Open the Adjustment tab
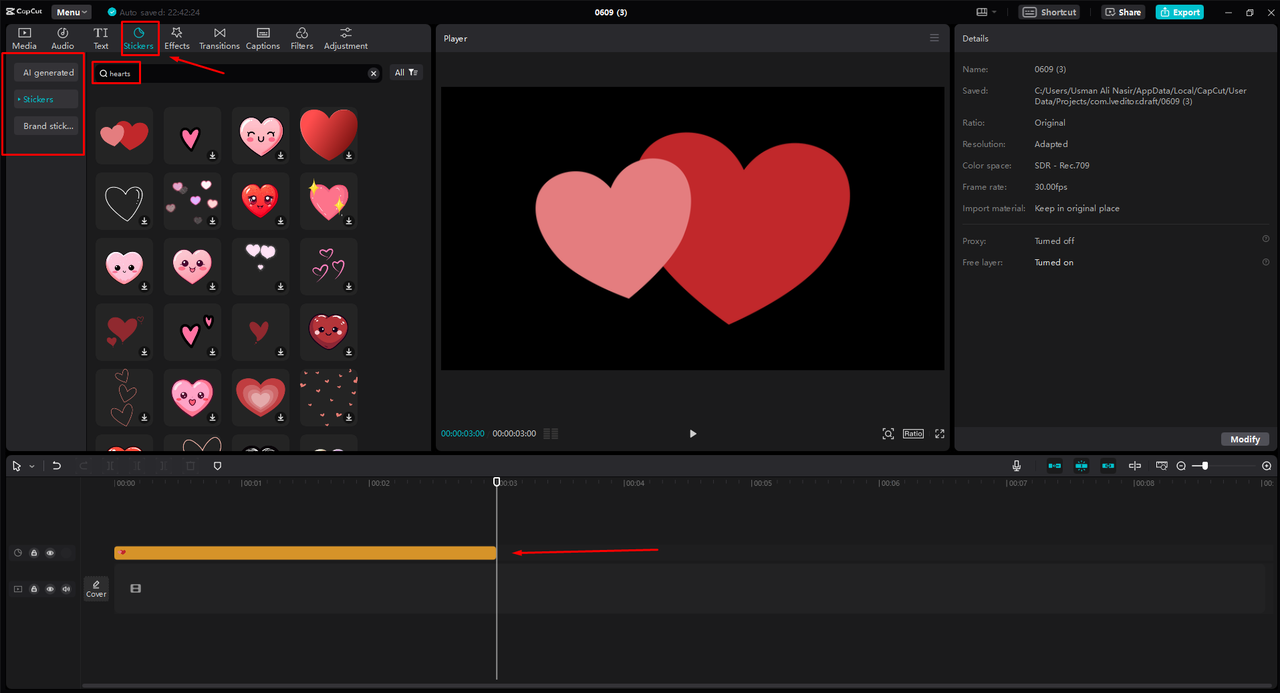Screen dimensions: 1280x693 coord(346,39)
